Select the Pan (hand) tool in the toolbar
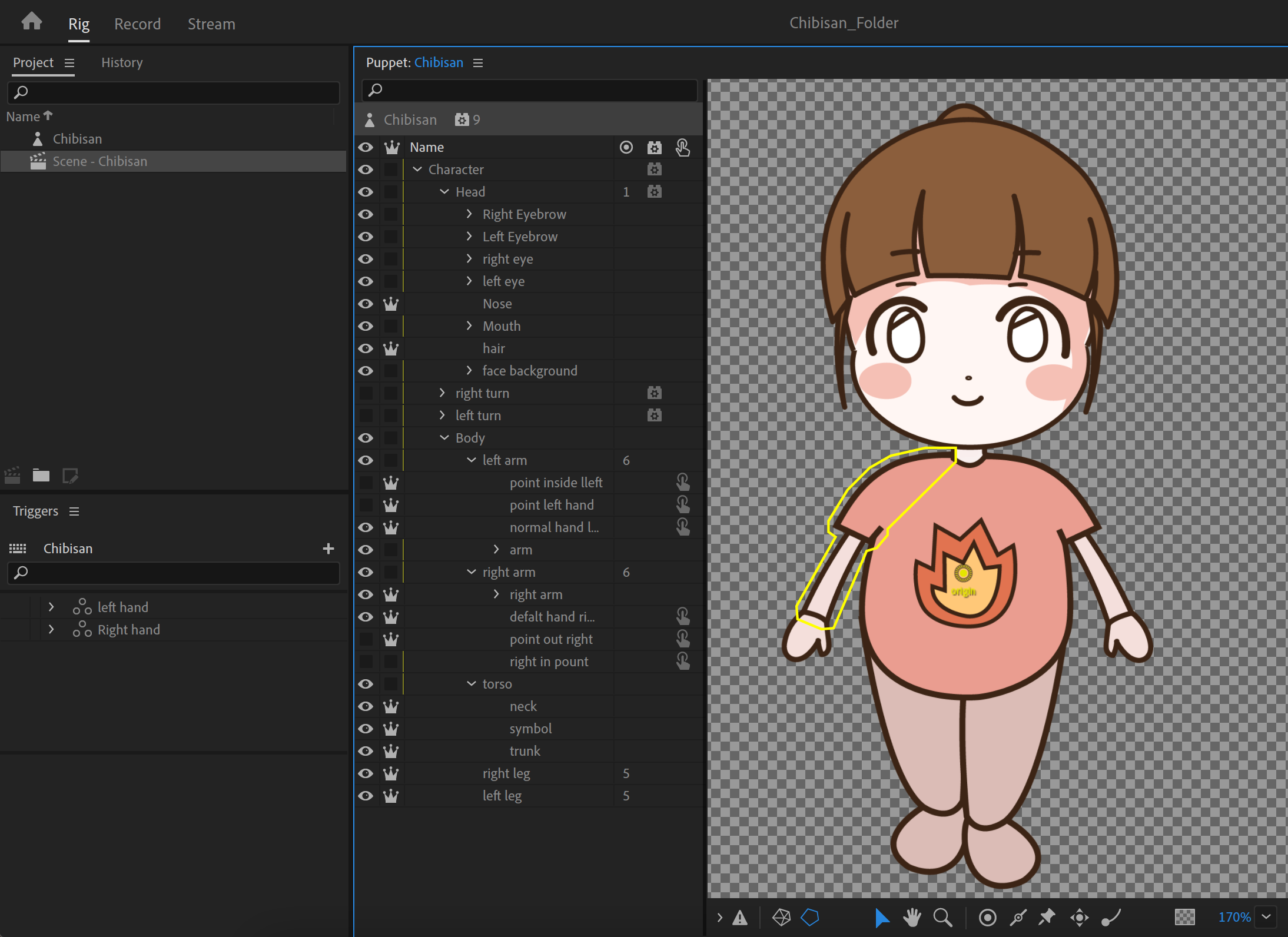Screen dimensions: 1288x937 911,917
